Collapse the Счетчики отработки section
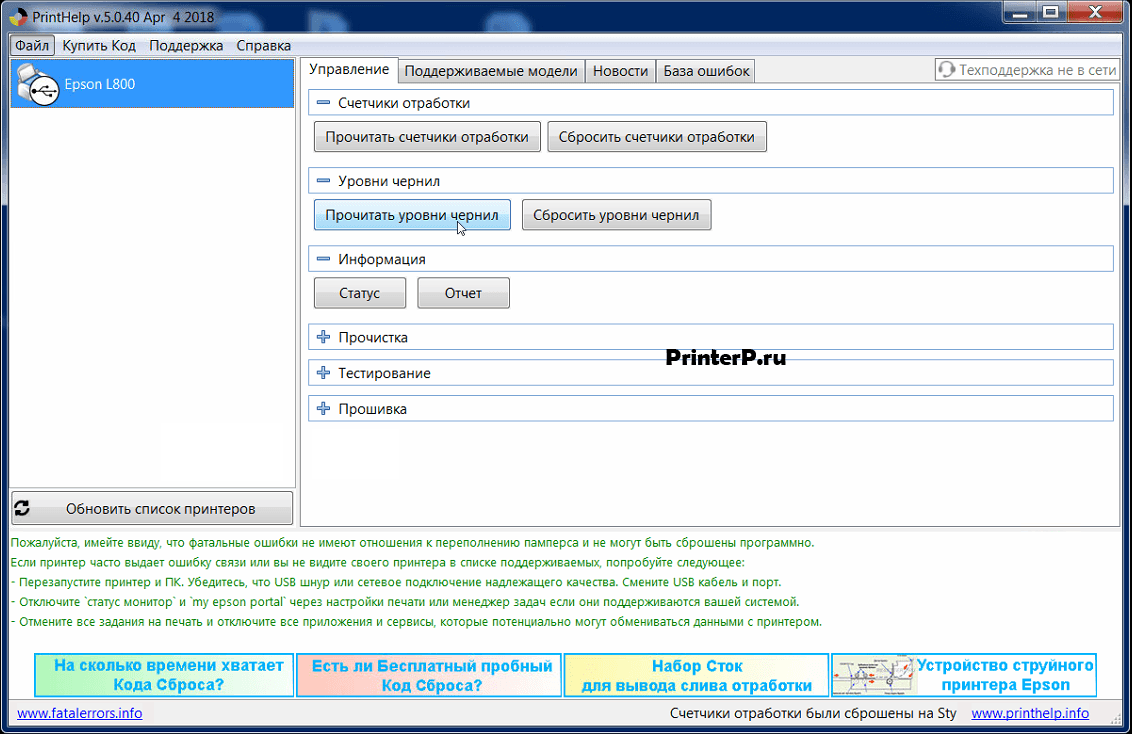The width and height of the screenshot is (1132, 734). click(323, 102)
